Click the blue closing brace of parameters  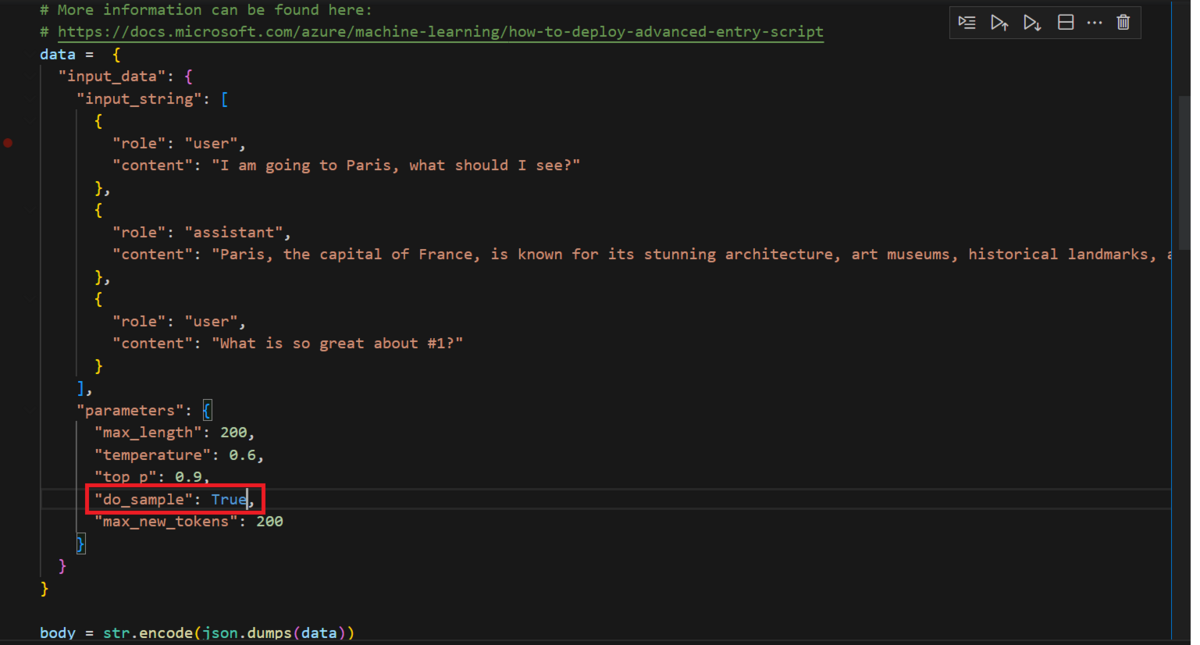pyautogui.click(x=81, y=544)
